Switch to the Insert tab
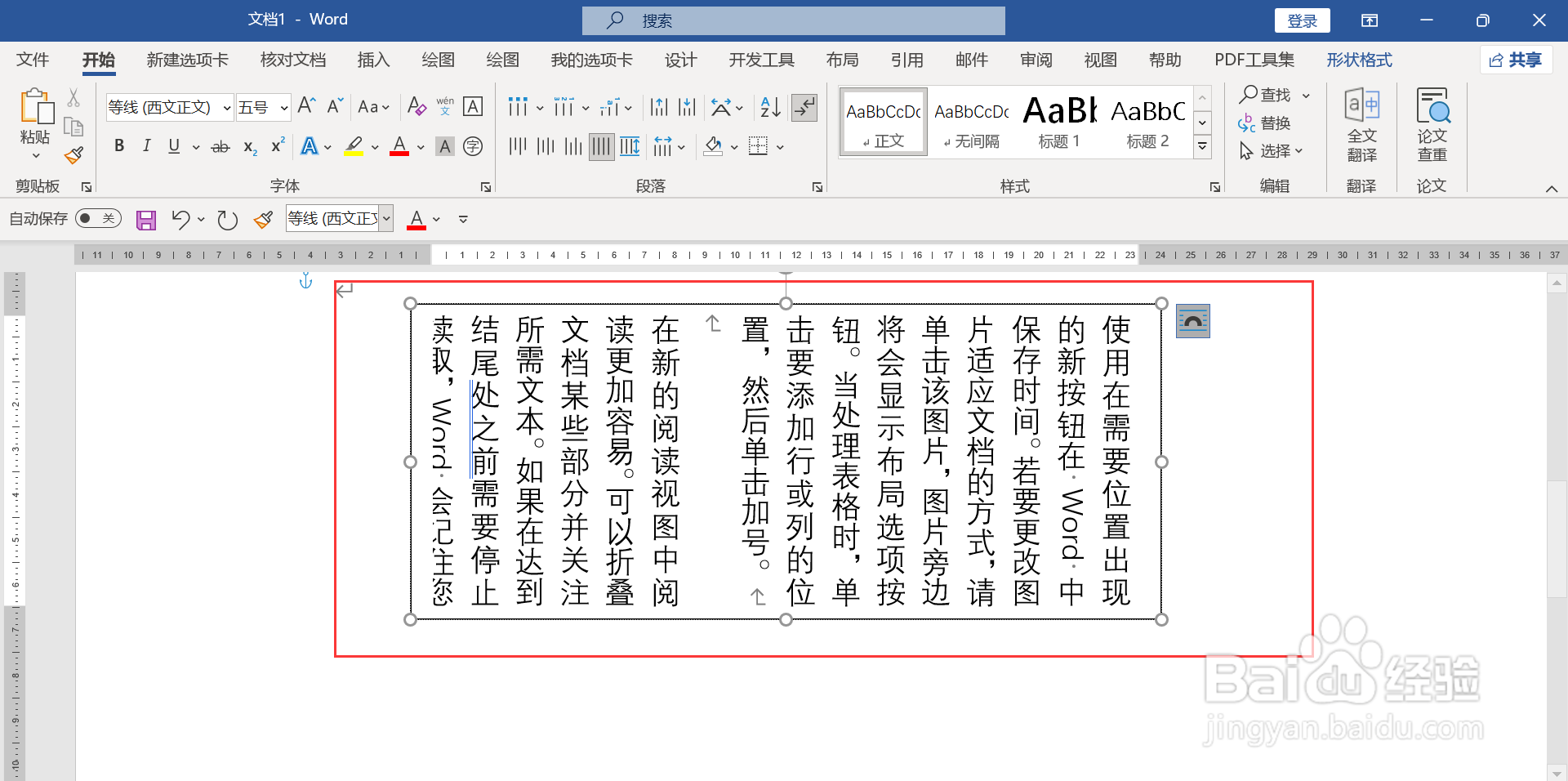This screenshot has width=1568, height=781. (373, 60)
